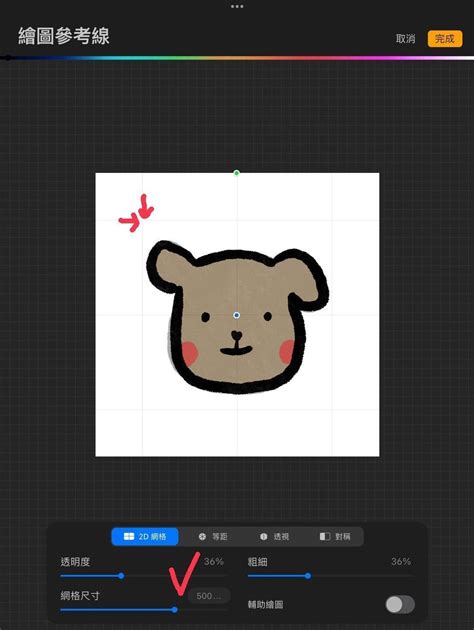Open the grid size value field showing 500
This screenshot has height=630, width=474.
click(209, 596)
